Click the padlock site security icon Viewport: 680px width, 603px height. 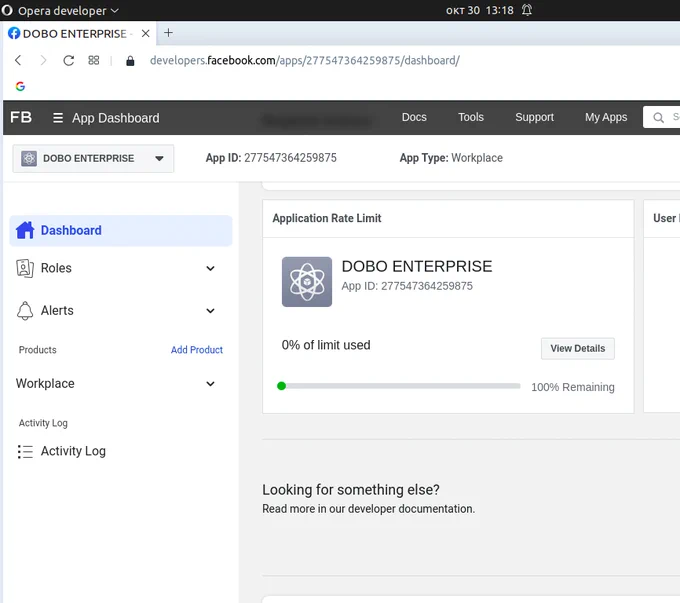pyautogui.click(x=130, y=61)
